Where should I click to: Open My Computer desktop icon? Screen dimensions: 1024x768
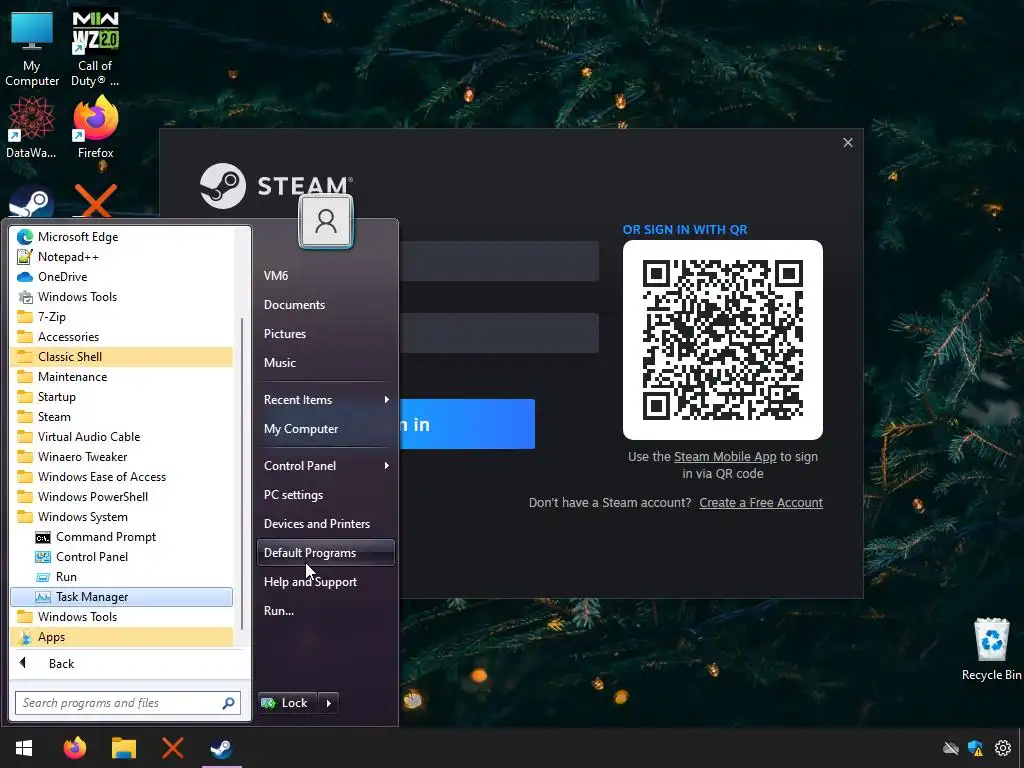[31, 49]
